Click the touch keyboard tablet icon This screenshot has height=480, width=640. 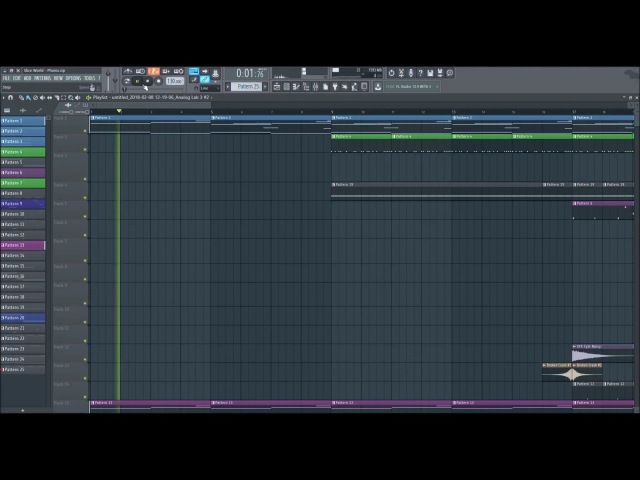[x=364, y=87]
